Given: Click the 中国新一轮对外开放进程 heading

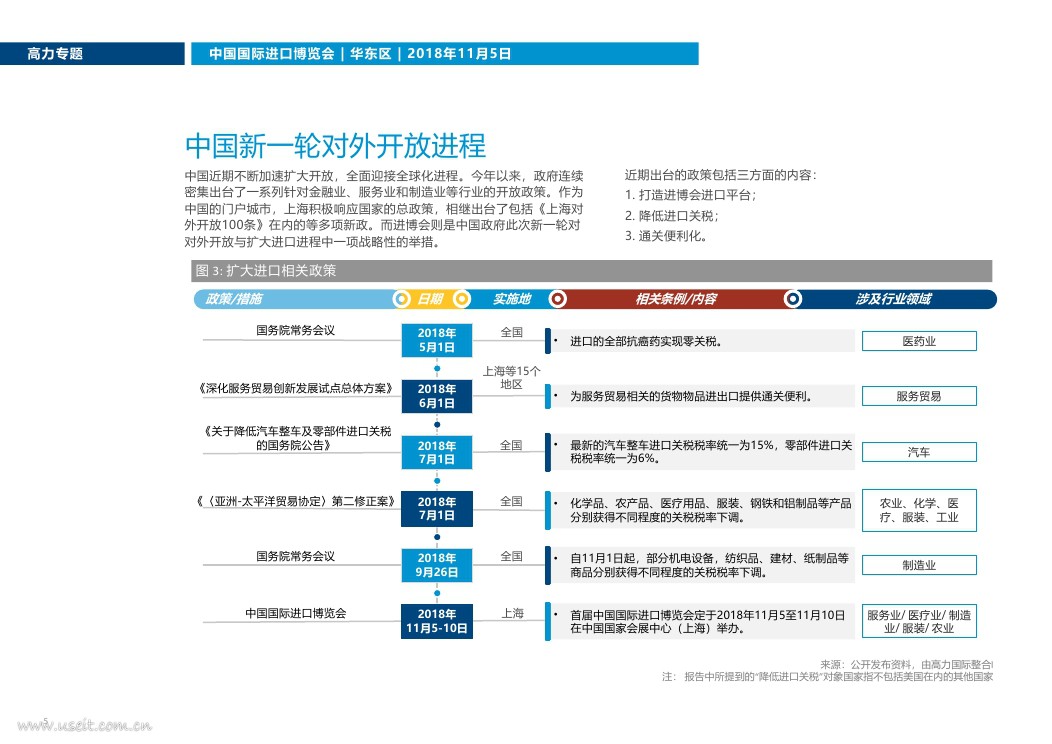Looking at the screenshot, I should 335,146.
